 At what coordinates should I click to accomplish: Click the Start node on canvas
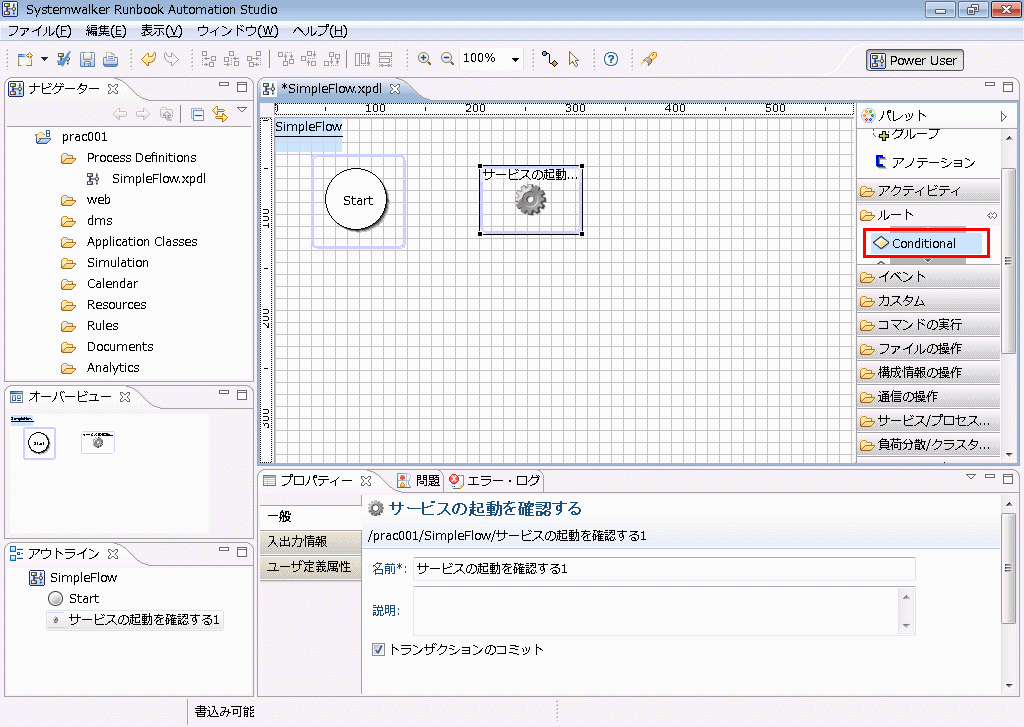click(357, 200)
